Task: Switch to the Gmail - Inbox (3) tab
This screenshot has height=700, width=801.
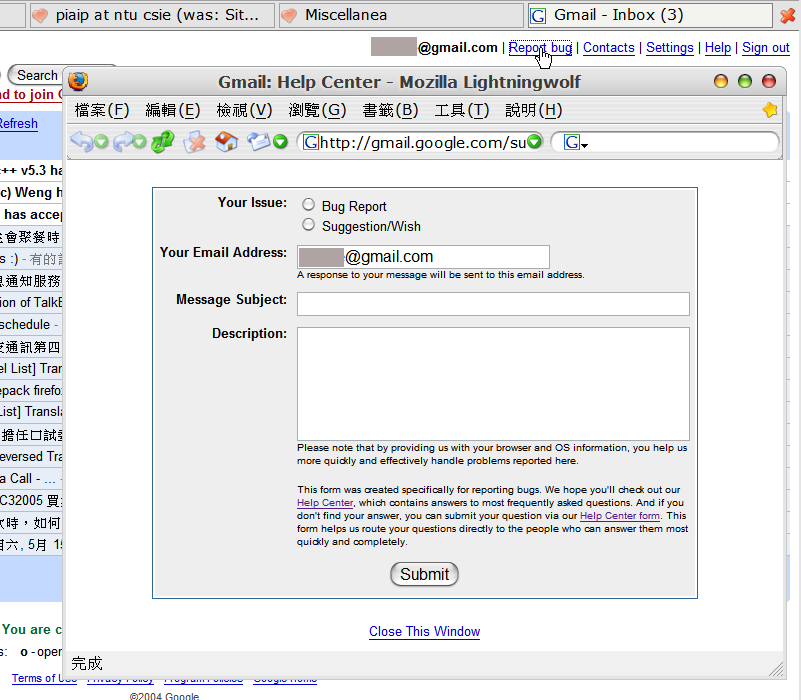Action: click(x=650, y=15)
